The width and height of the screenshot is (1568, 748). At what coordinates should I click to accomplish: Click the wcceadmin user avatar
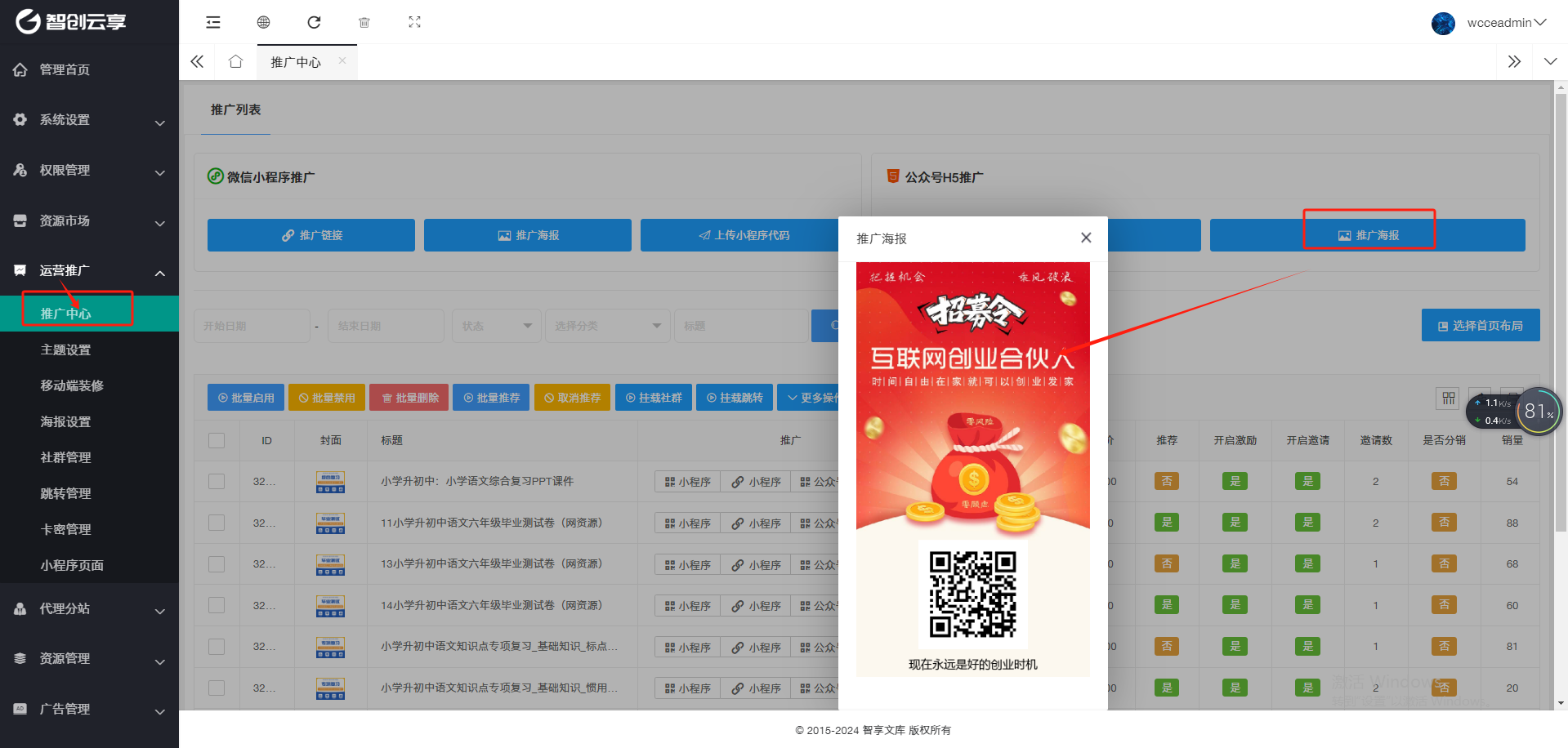1443,23
